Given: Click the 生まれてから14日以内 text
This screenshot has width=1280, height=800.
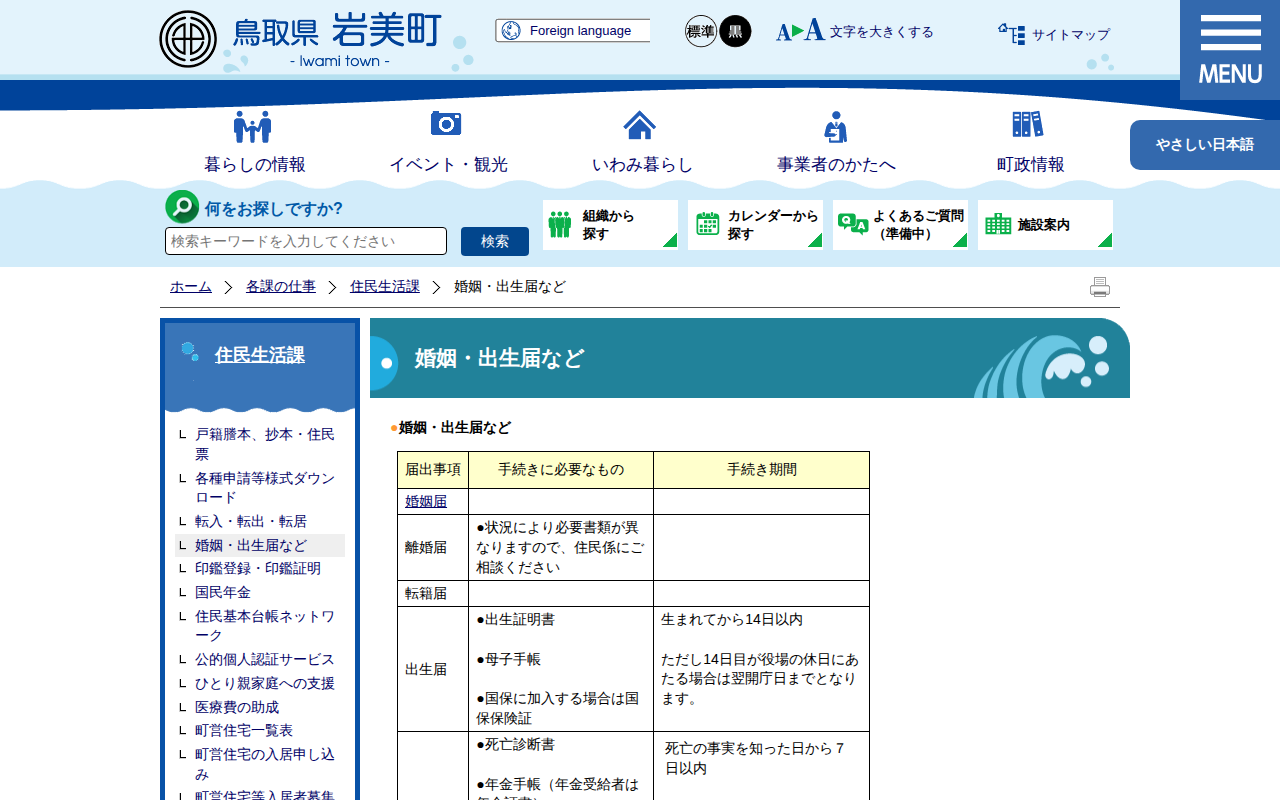Looking at the screenshot, I should coord(732,620).
